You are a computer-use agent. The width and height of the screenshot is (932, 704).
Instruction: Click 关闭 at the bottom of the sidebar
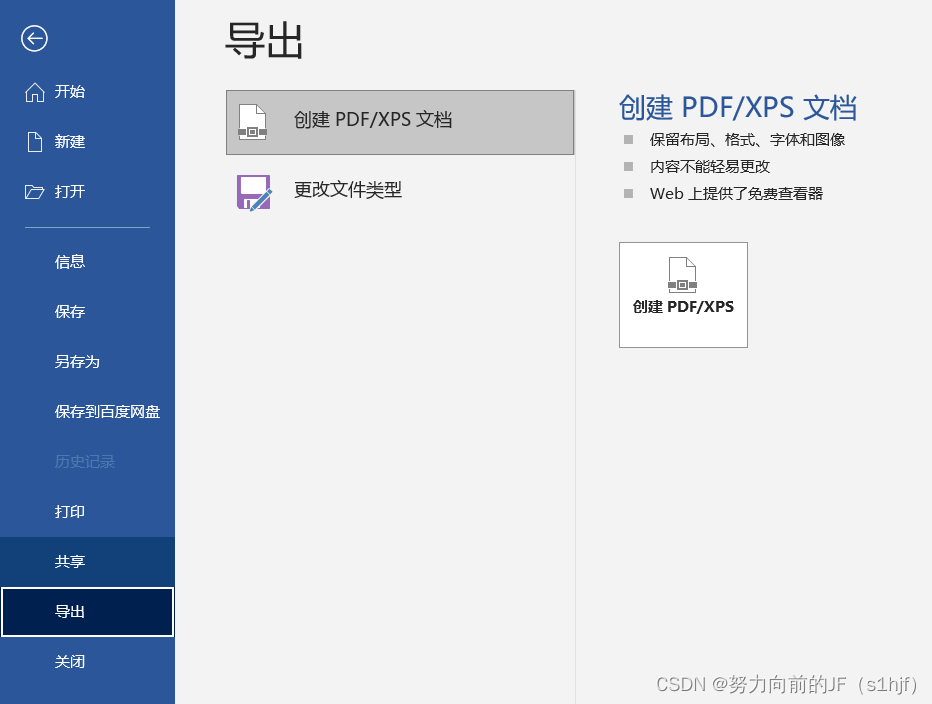coord(69,661)
